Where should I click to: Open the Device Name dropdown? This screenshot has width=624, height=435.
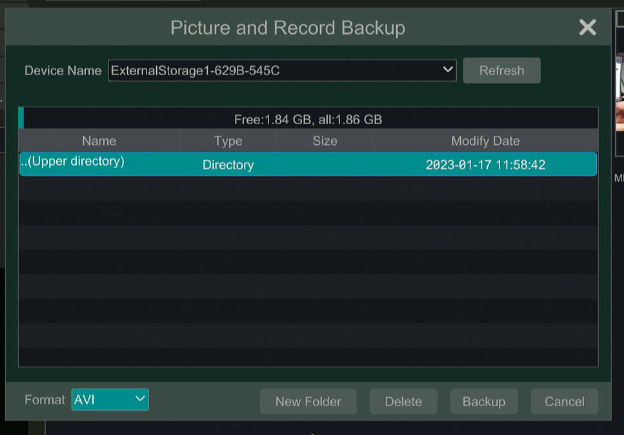[x=282, y=70]
